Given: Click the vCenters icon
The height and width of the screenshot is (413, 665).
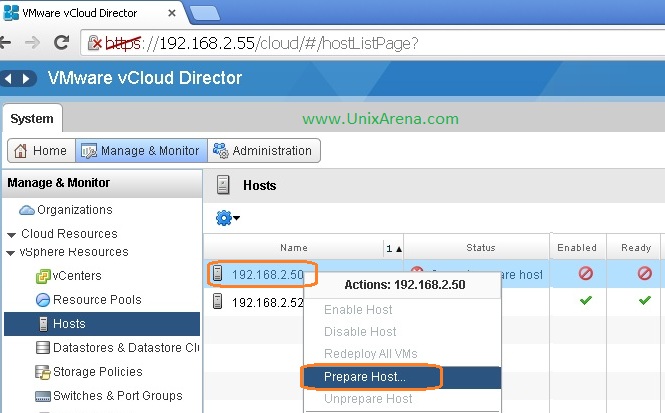Looking at the screenshot, I should pyautogui.click(x=43, y=276).
